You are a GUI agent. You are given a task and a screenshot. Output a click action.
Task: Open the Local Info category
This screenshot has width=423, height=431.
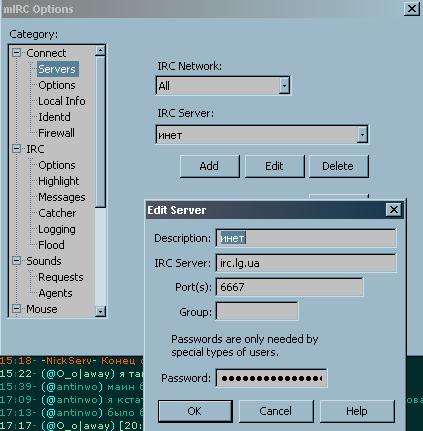[x=62, y=101]
